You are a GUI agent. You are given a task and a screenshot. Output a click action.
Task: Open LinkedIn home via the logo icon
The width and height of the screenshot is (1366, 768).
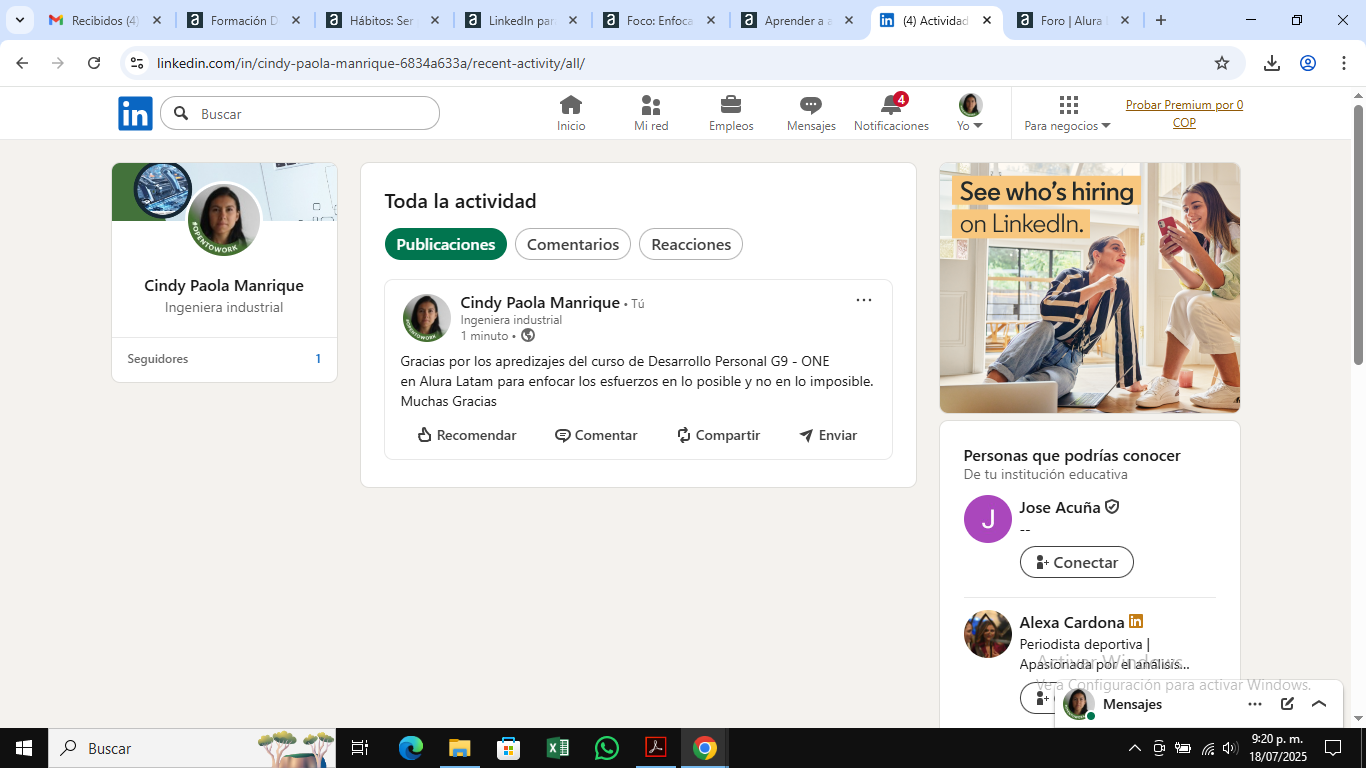click(135, 113)
